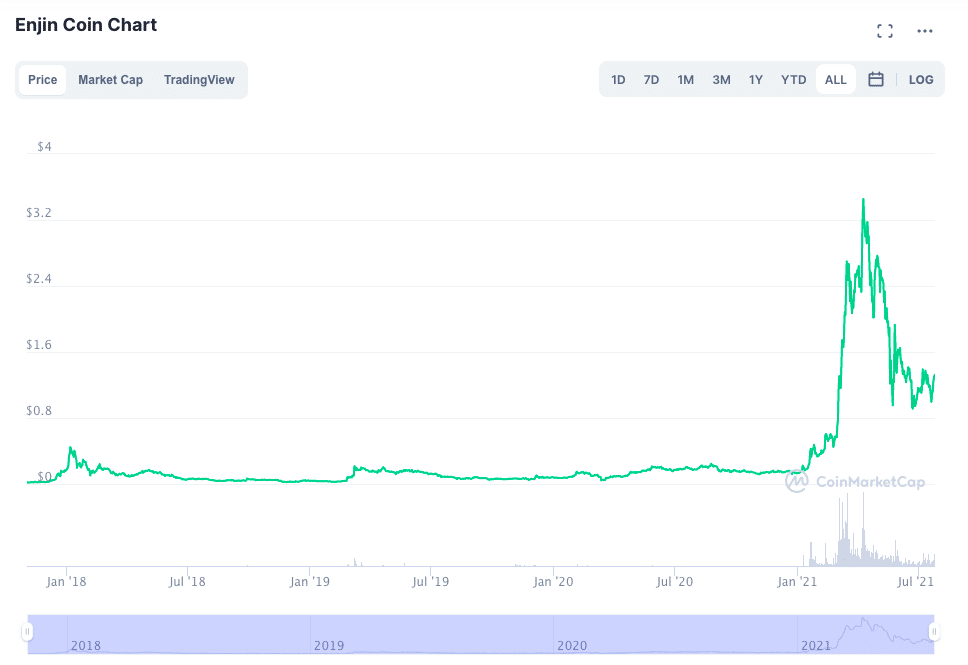Click the 2021 label in range navigator

pyautogui.click(x=816, y=646)
